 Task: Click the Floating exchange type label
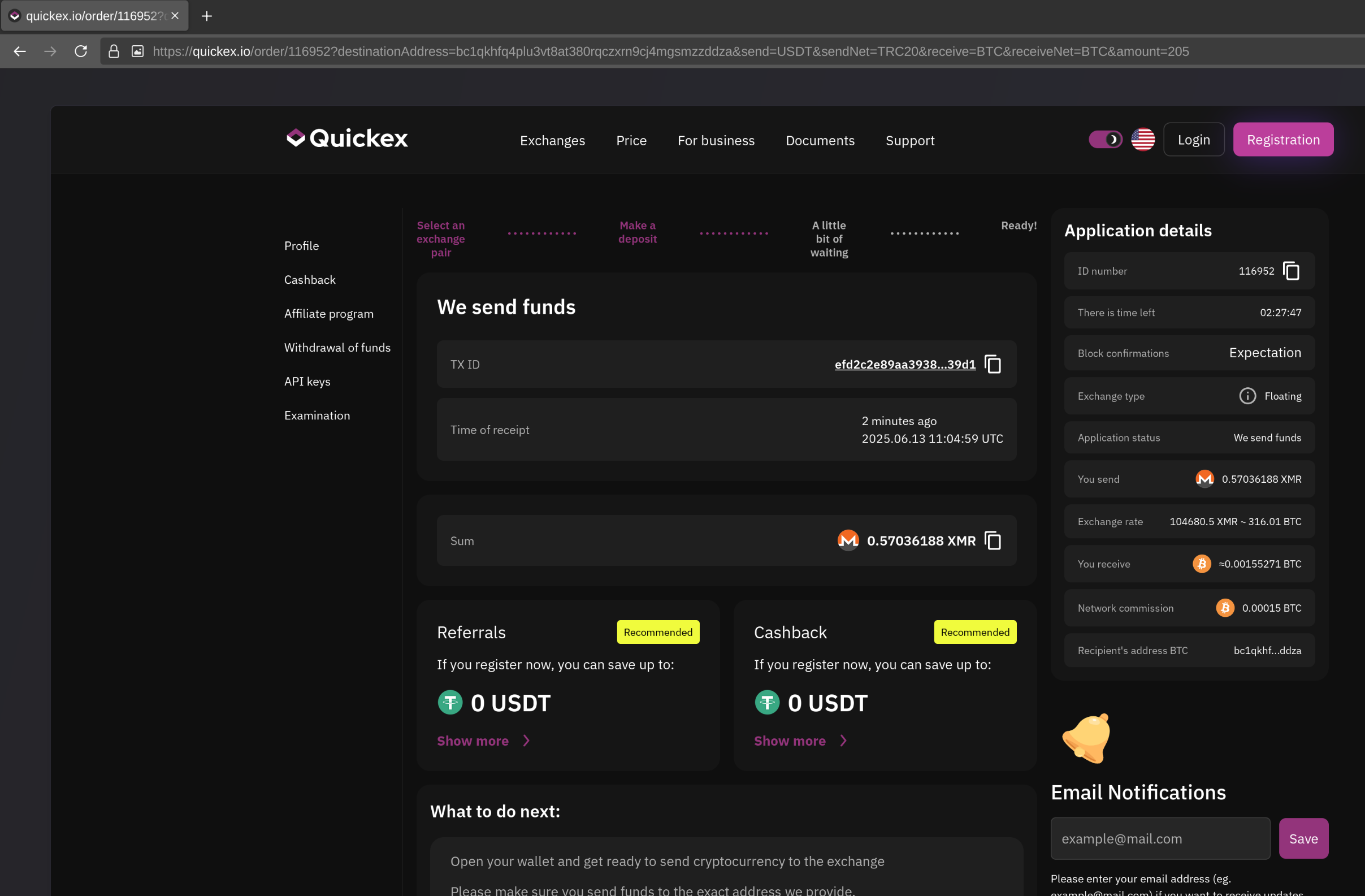pyautogui.click(x=1282, y=396)
